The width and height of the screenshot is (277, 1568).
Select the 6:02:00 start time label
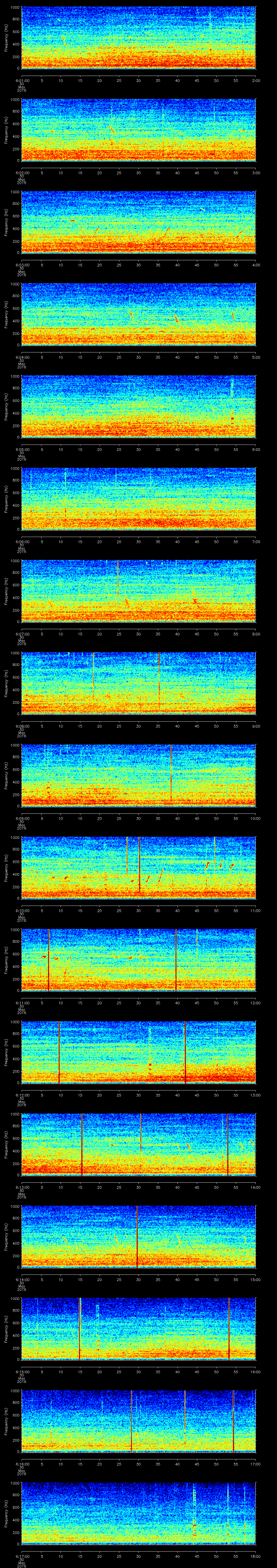pos(22,173)
